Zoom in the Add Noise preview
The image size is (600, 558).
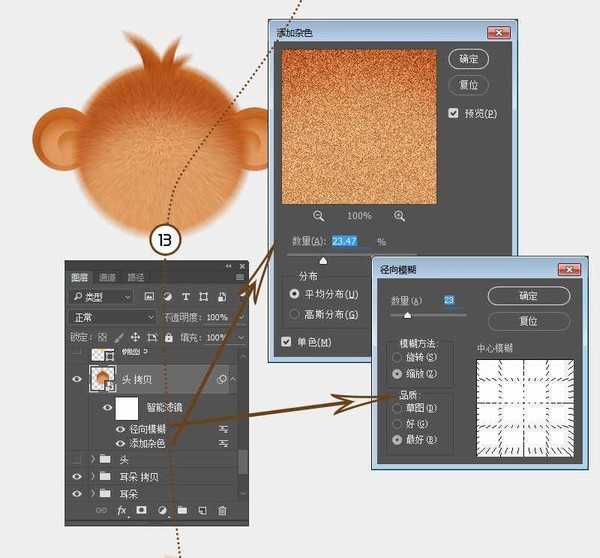pyautogui.click(x=399, y=215)
